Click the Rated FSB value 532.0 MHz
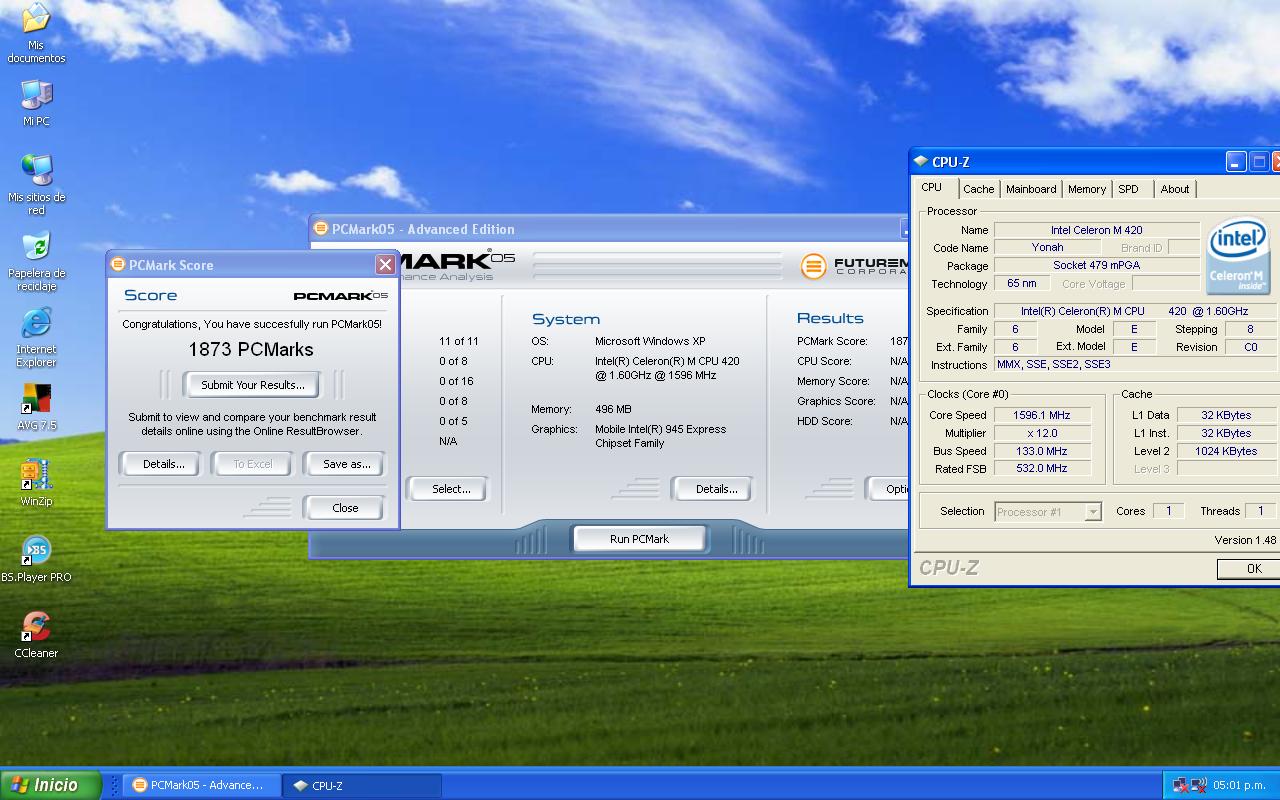The image size is (1280, 800). (x=1041, y=468)
